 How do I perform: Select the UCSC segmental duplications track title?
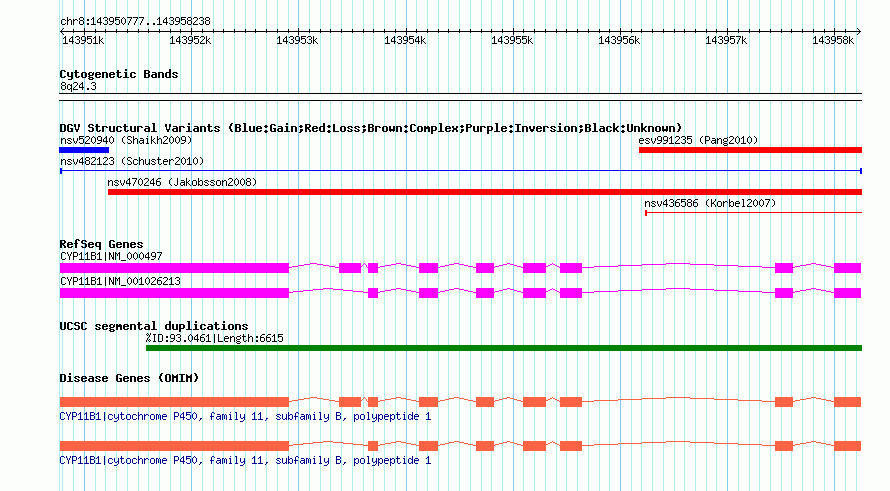pos(154,326)
